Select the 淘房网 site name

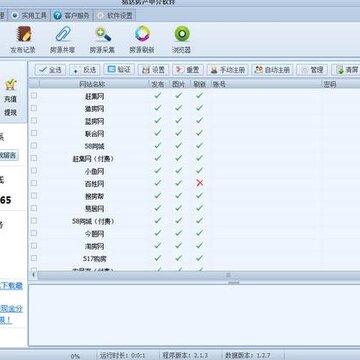94,246
